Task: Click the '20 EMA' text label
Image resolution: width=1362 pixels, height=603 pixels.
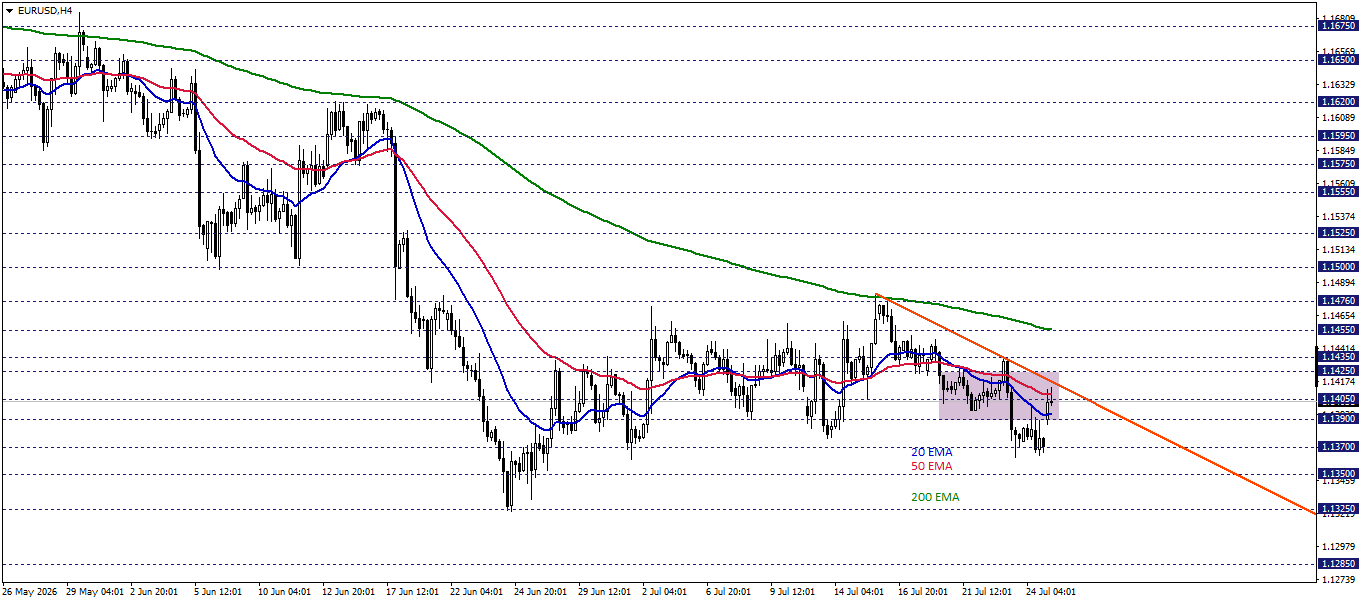Action: point(932,452)
